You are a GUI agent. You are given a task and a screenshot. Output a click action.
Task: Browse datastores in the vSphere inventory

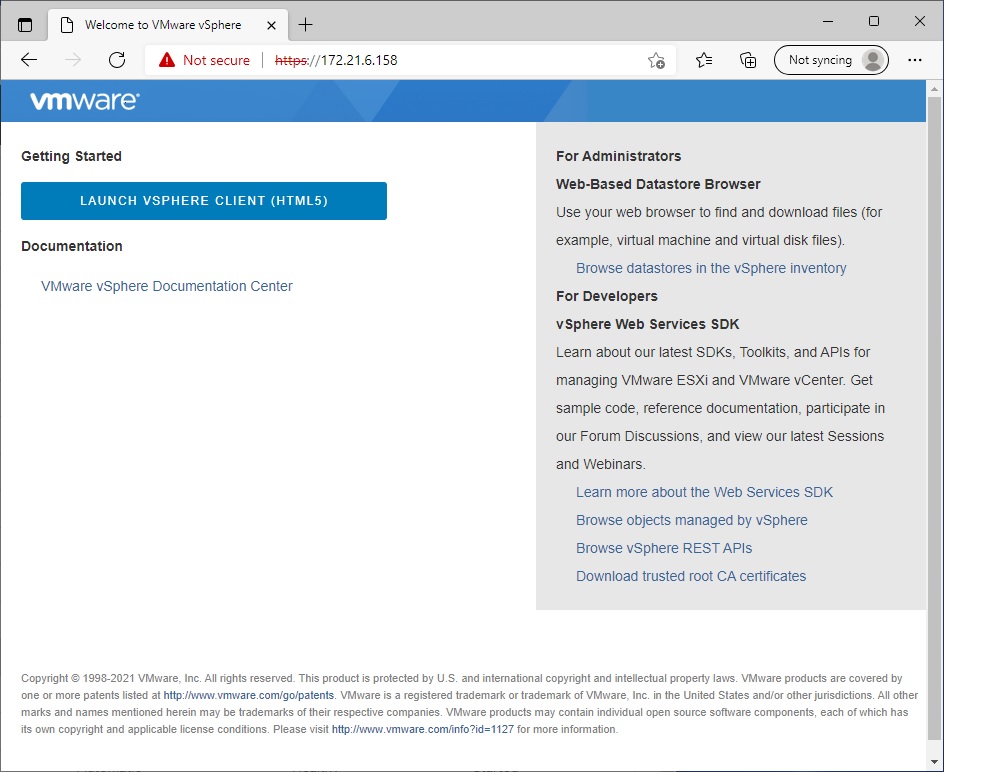click(x=711, y=268)
